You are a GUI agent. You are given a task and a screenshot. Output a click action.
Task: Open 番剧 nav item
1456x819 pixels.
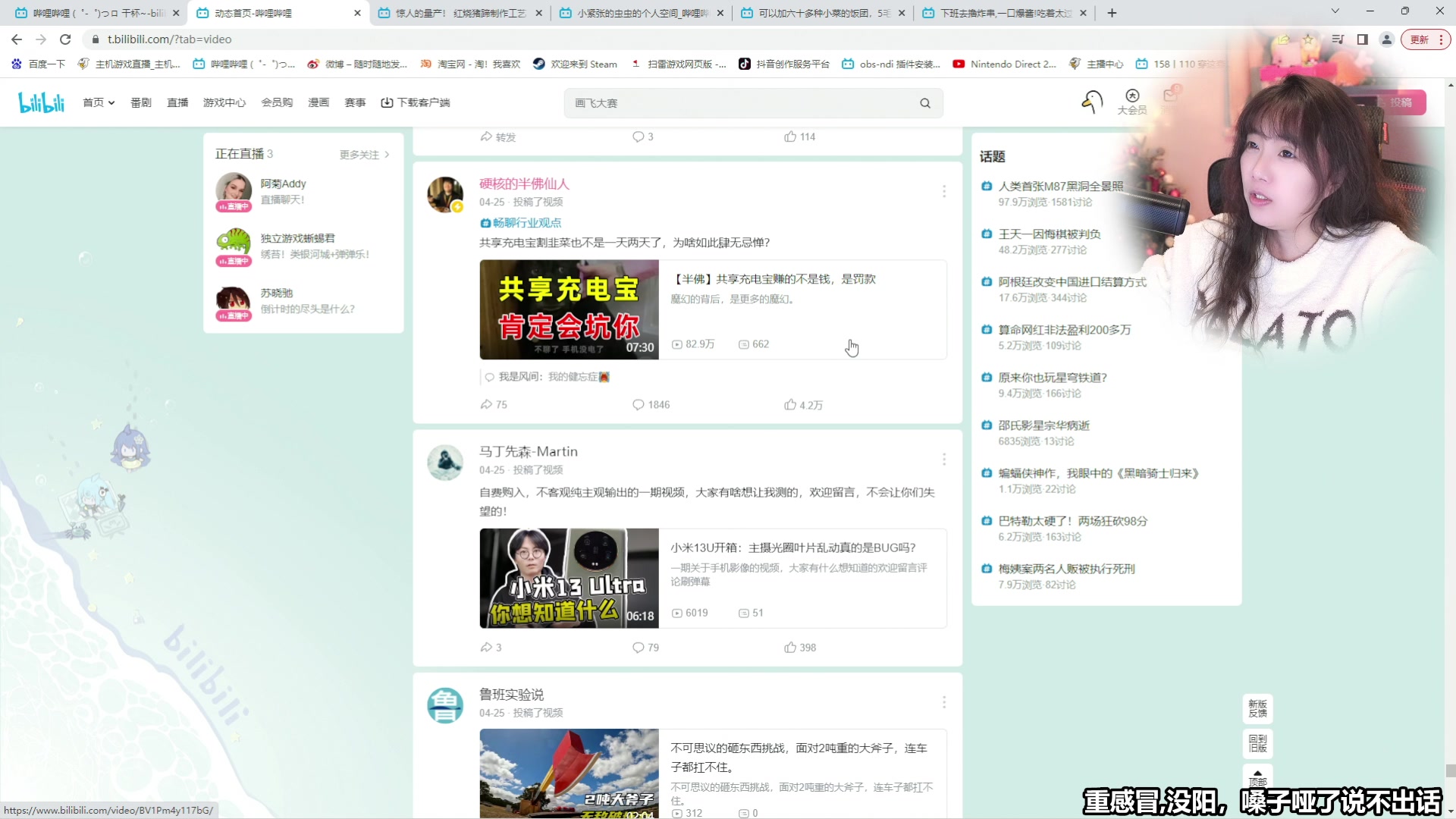pyautogui.click(x=141, y=102)
